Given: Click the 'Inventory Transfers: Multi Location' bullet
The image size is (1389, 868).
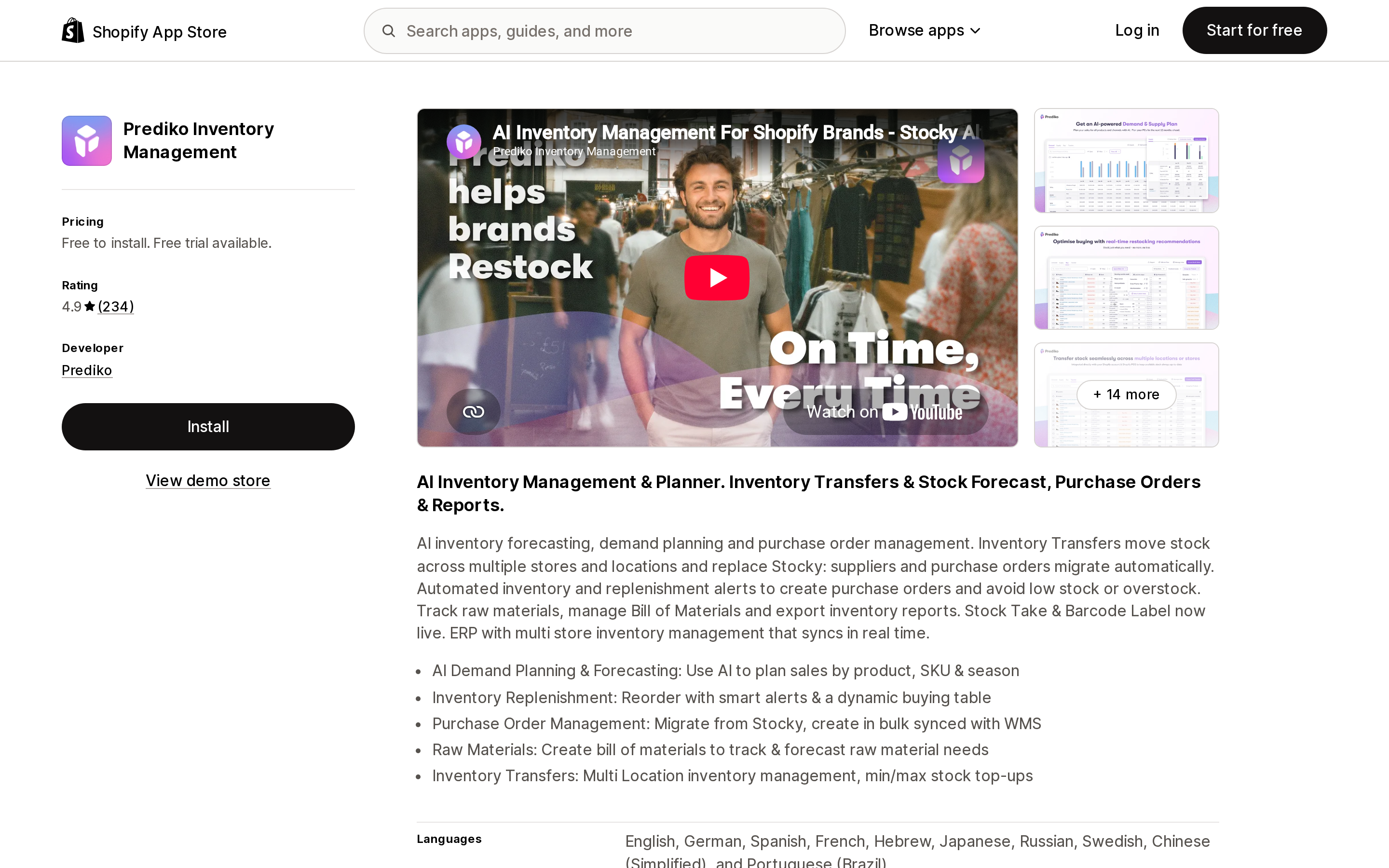Looking at the screenshot, I should pyautogui.click(x=733, y=775).
